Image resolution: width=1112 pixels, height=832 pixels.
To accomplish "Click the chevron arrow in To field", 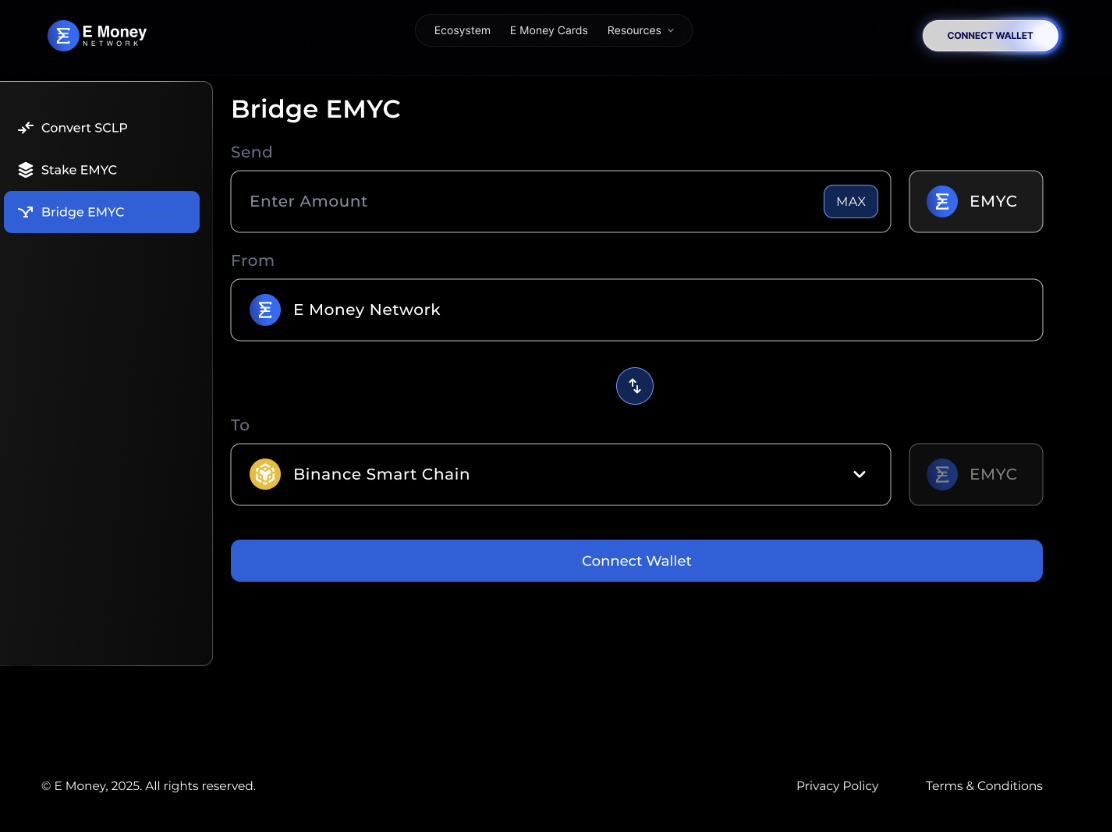I will click(859, 474).
